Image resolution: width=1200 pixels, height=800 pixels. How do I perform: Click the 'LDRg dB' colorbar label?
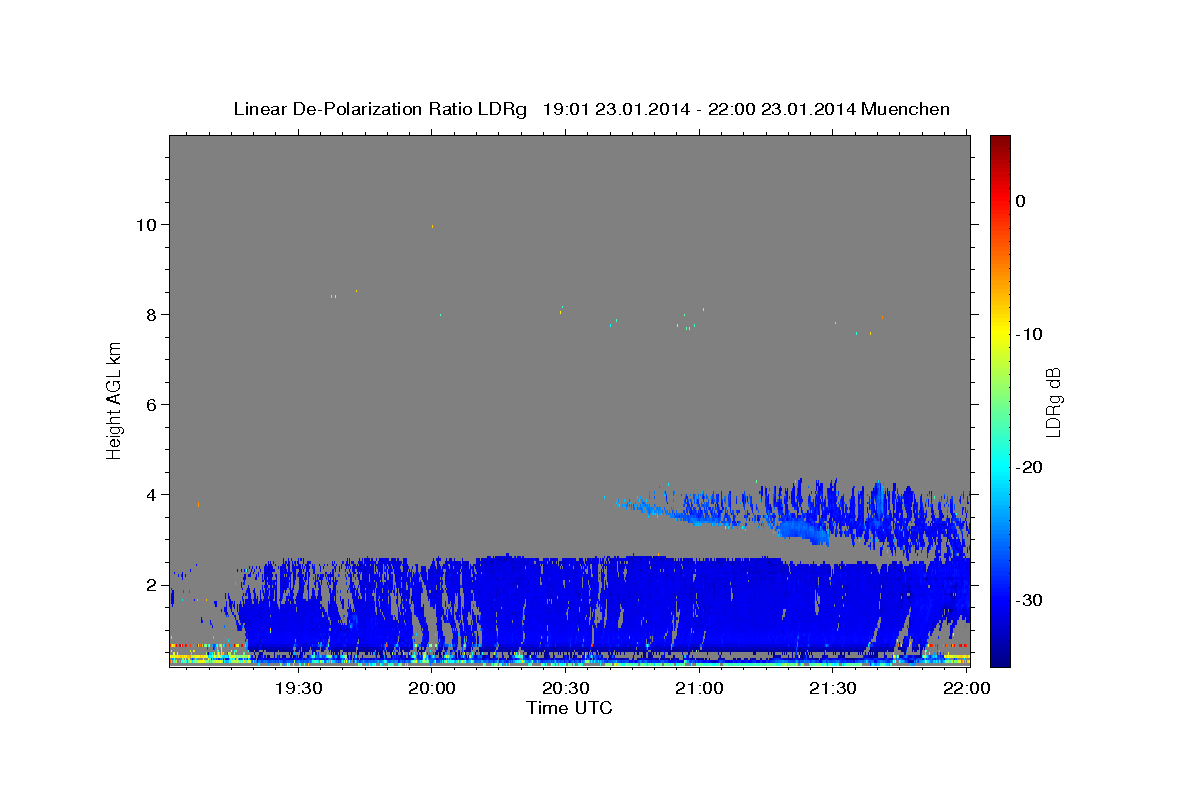(x=1053, y=401)
